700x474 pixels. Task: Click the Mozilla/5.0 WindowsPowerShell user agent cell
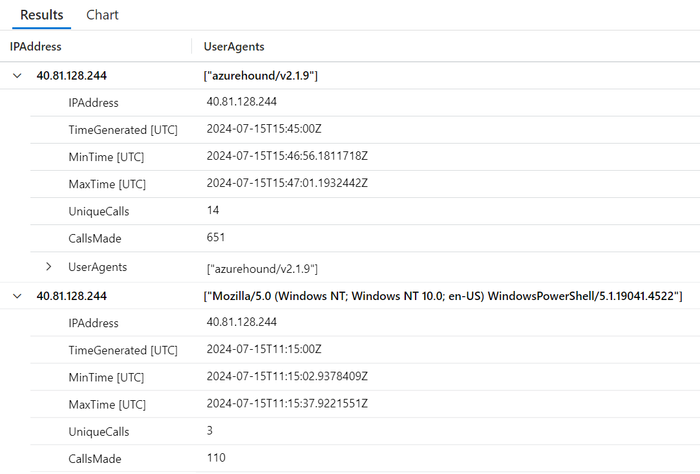click(x=442, y=296)
